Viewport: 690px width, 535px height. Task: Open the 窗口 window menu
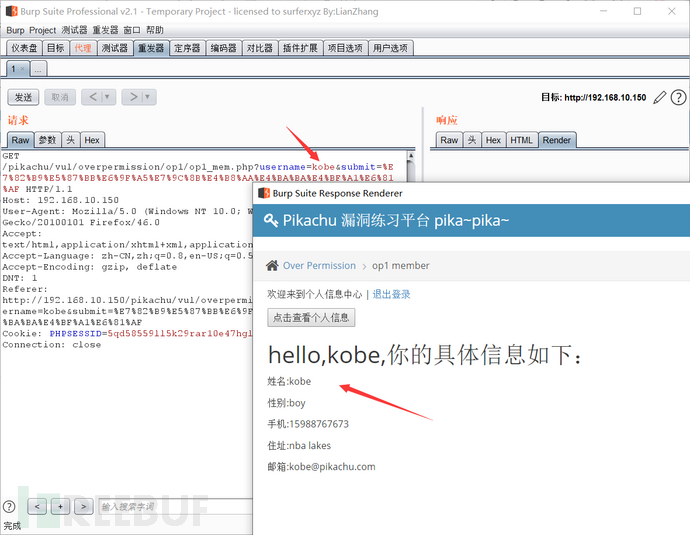(132, 30)
